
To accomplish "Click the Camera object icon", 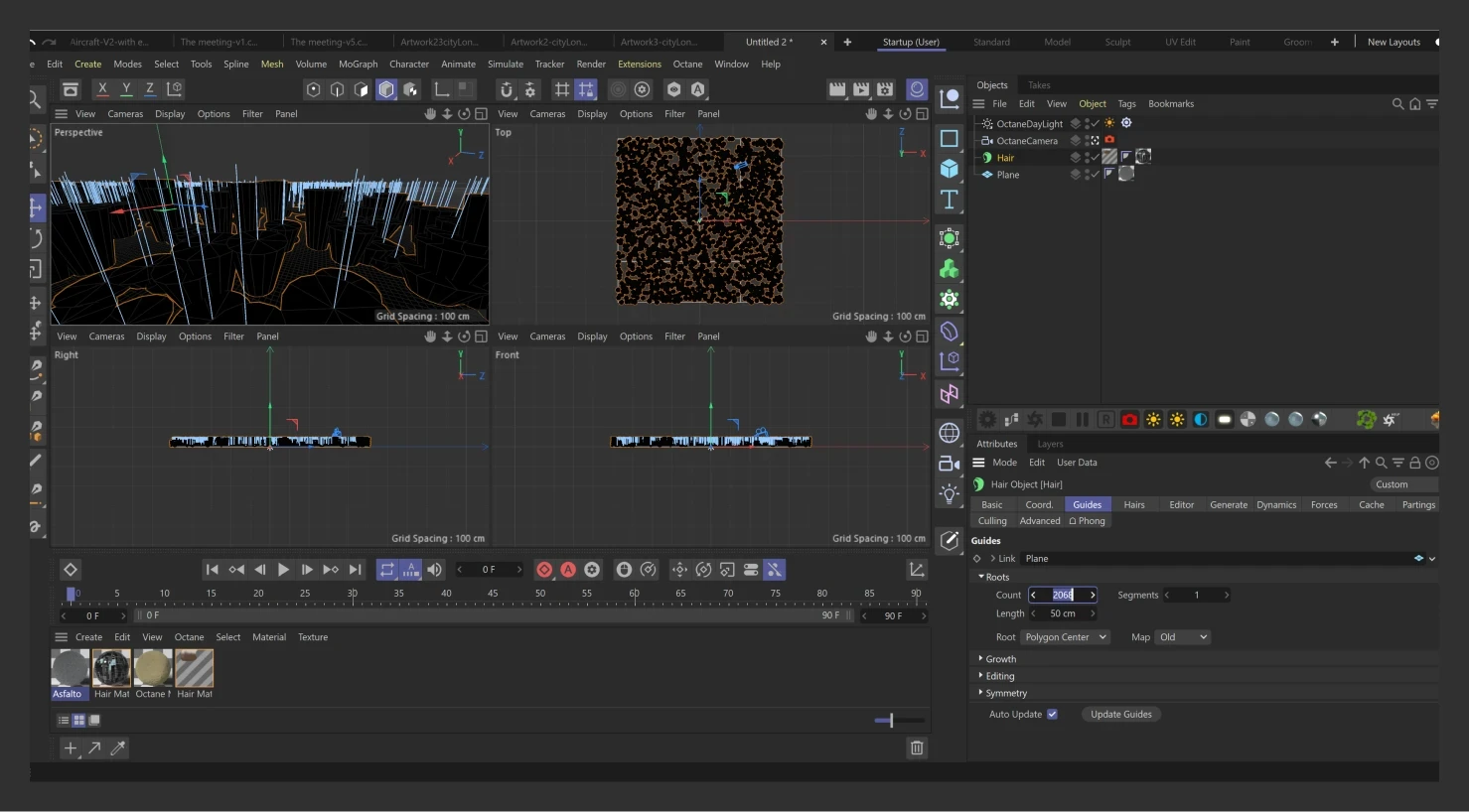I will coord(950,464).
